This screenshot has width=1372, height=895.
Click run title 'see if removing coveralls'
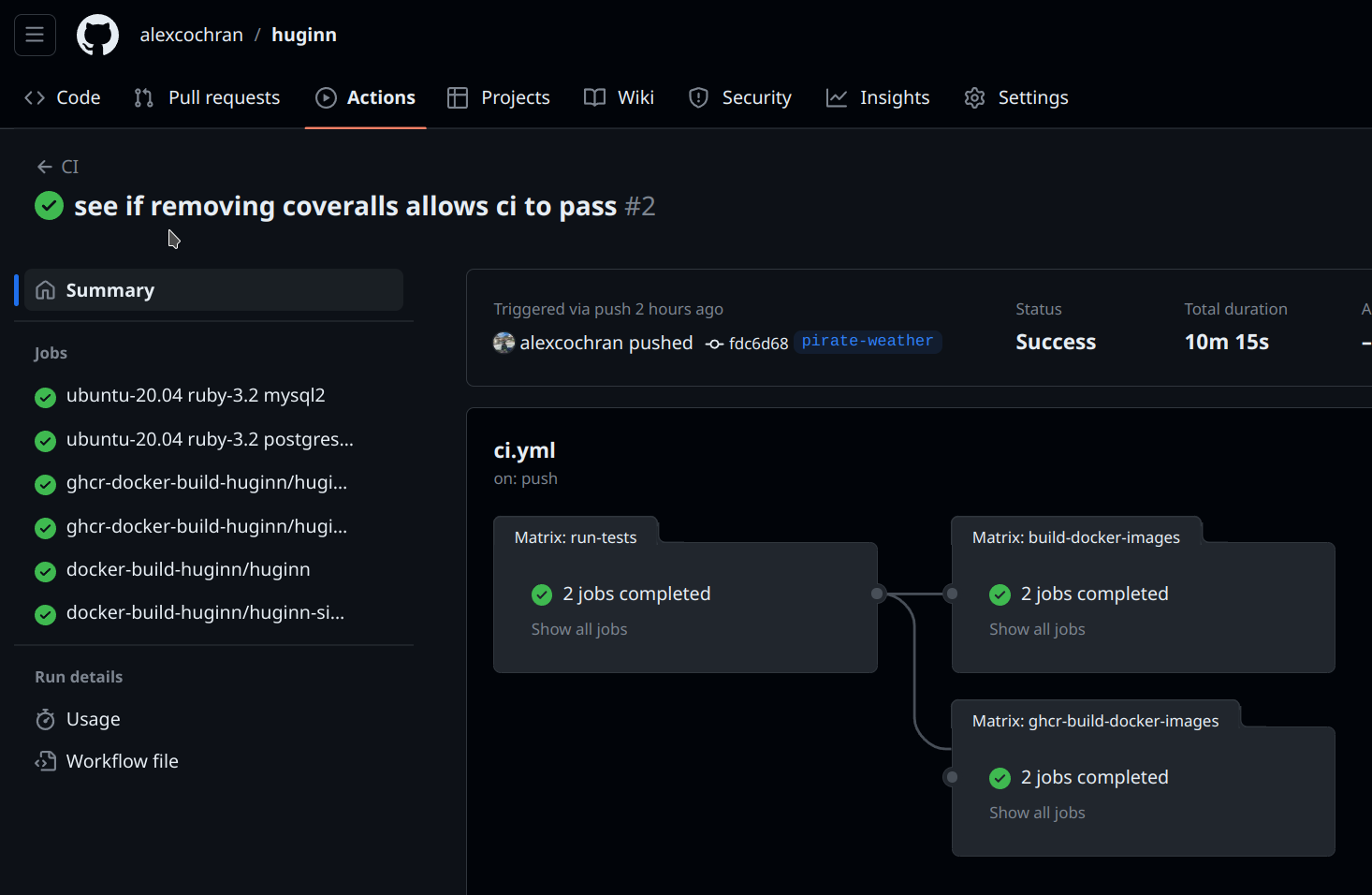click(345, 206)
